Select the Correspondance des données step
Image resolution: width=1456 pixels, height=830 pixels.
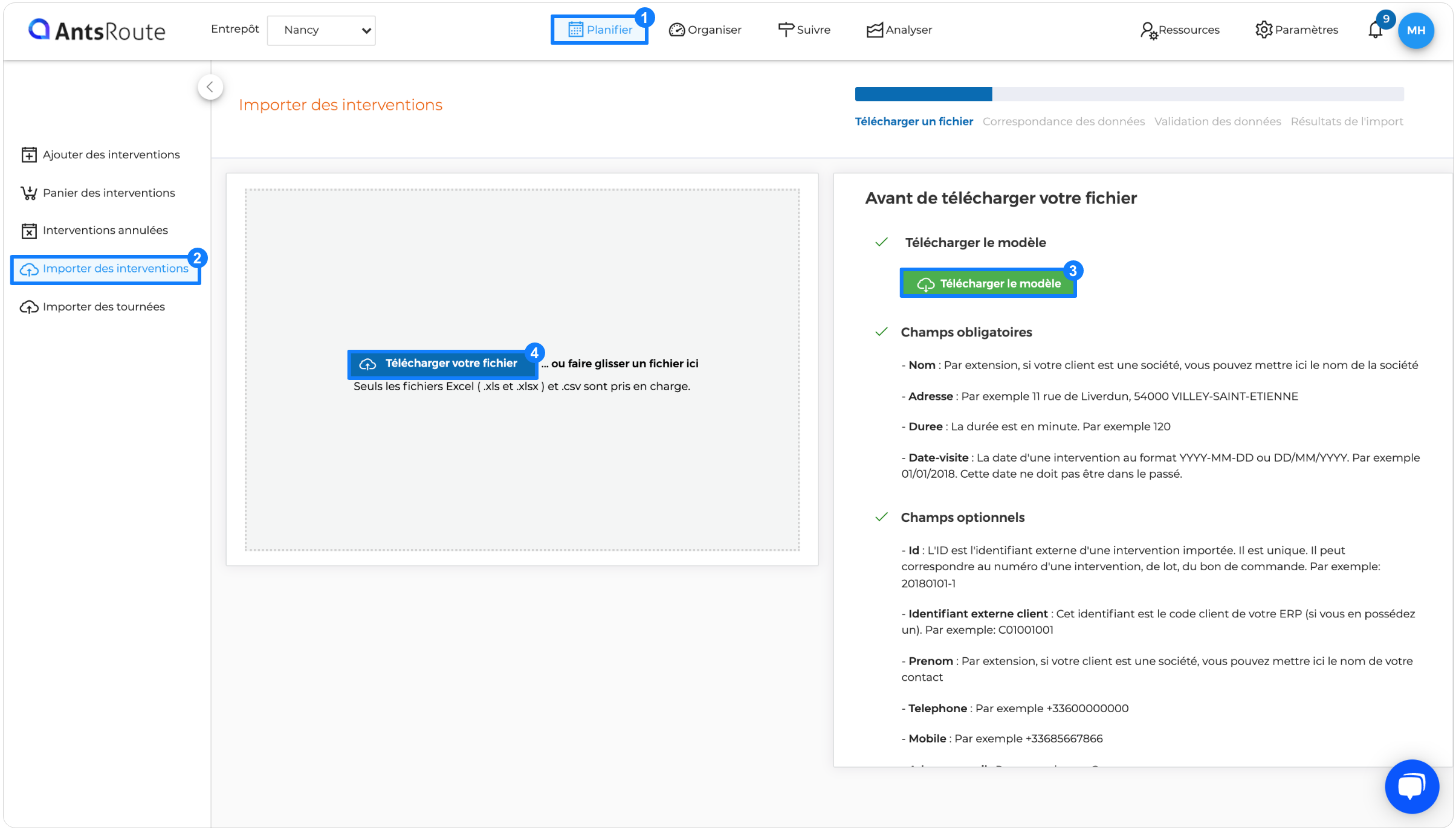pyautogui.click(x=1063, y=121)
